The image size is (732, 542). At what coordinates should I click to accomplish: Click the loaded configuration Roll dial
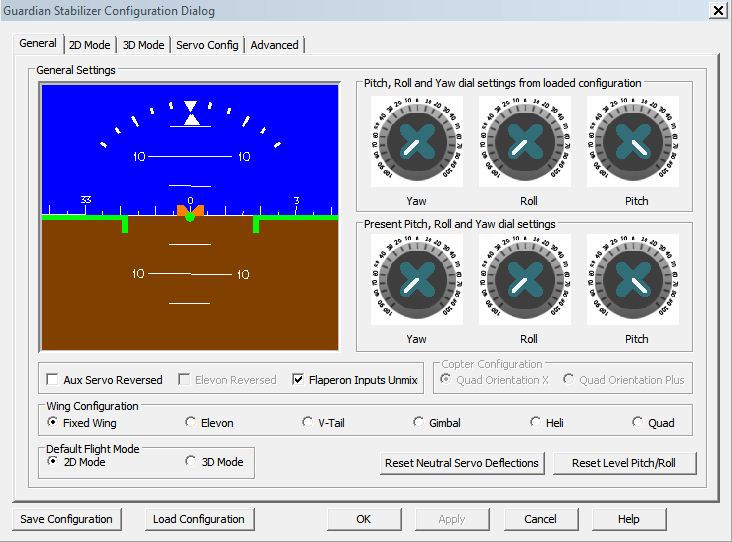coord(525,141)
